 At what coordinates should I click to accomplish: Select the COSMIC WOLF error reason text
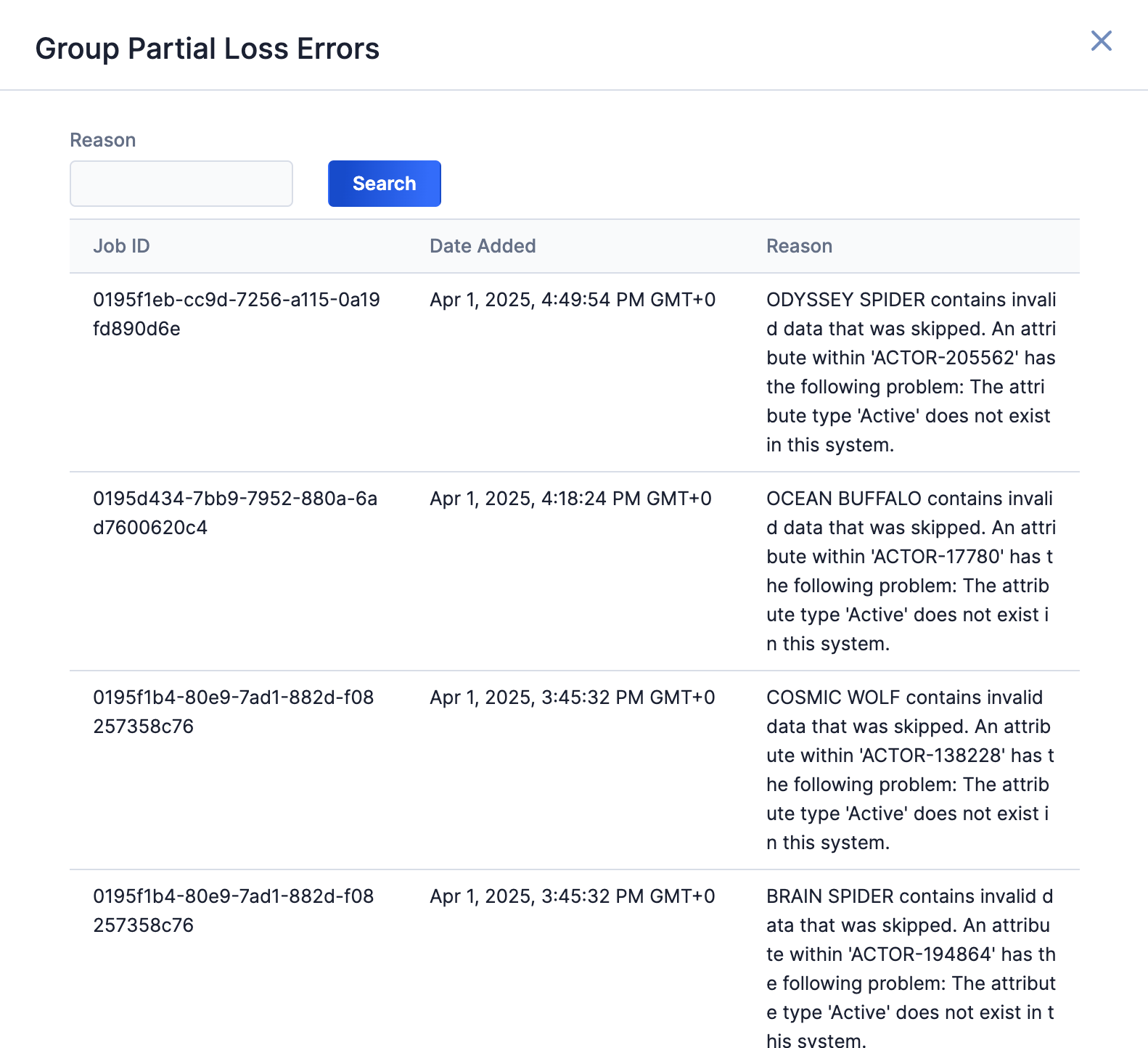tap(910, 770)
